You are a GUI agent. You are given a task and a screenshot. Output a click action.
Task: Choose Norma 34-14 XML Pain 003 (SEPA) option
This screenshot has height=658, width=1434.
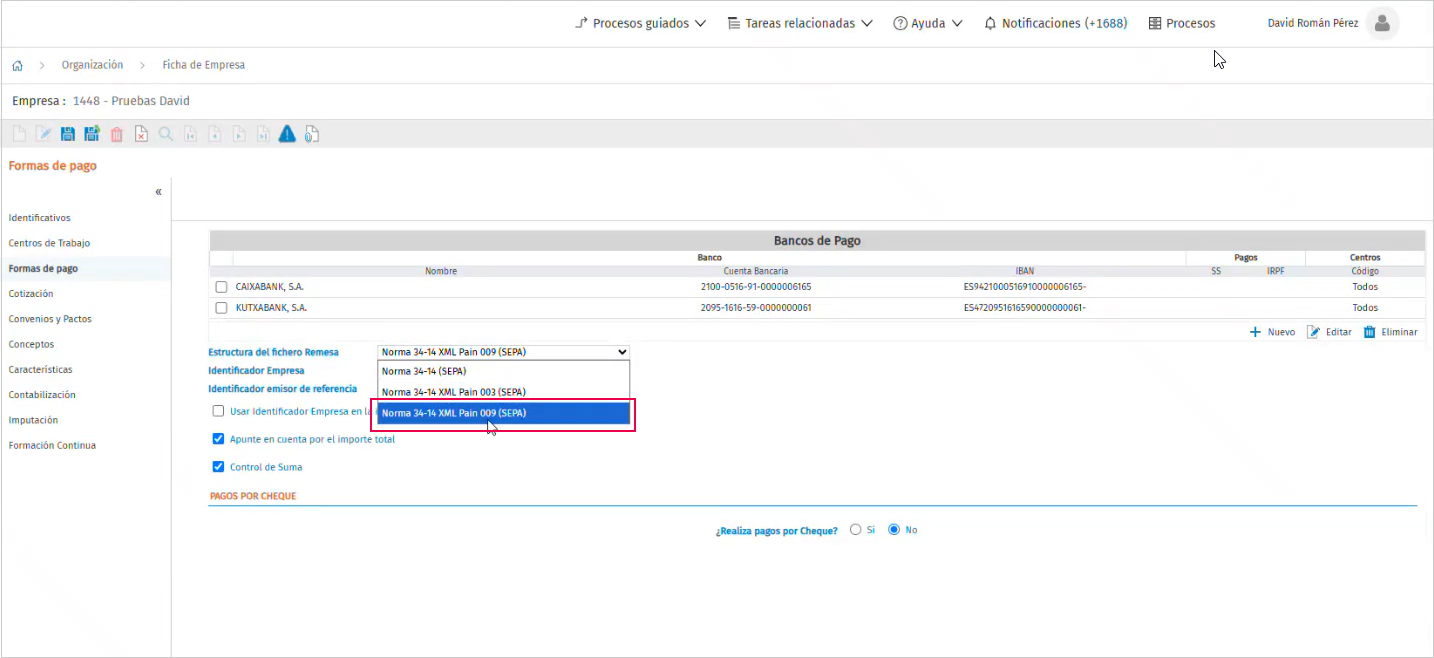click(x=504, y=392)
